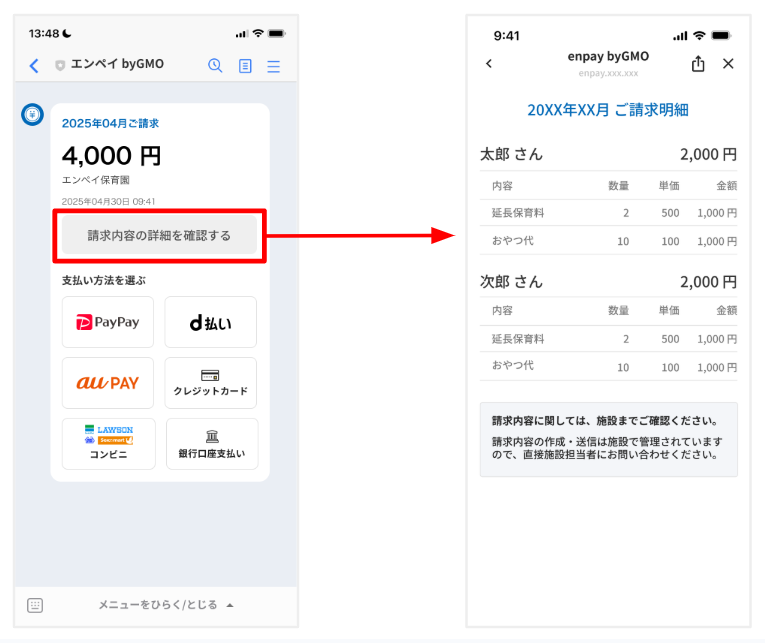
Task: Tap the 請求内容に関しては notice box
Action: click(x=608, y=439)
